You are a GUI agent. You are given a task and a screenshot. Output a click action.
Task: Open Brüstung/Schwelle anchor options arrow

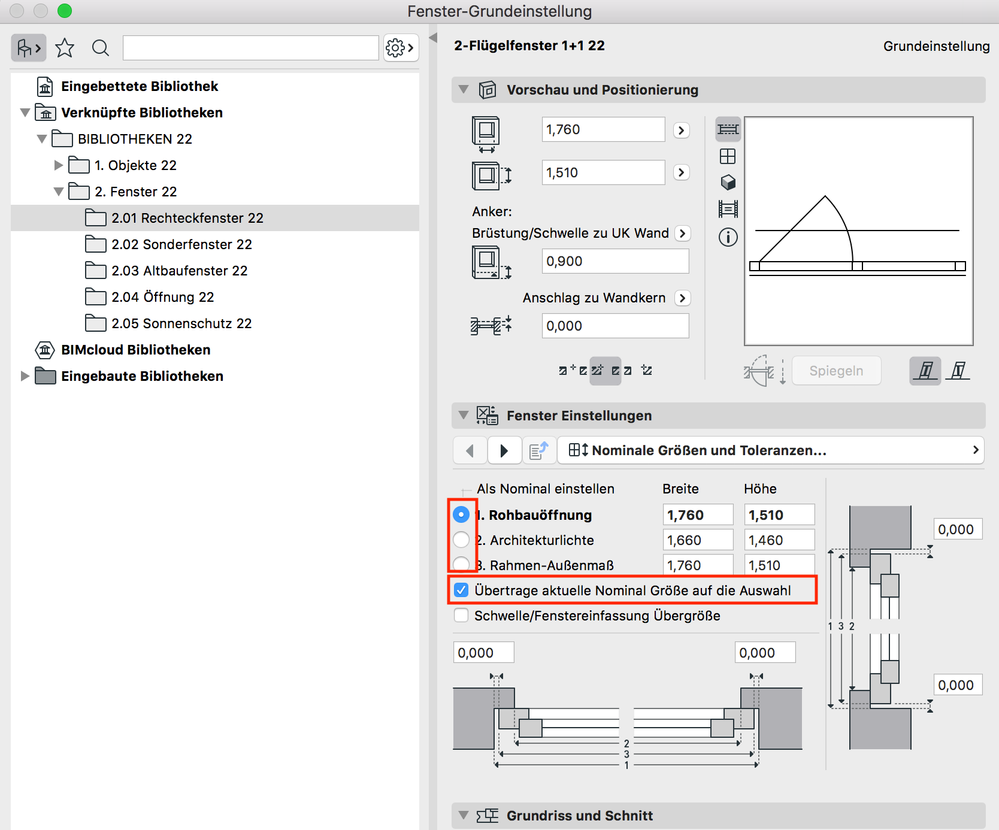click(682, 233)
